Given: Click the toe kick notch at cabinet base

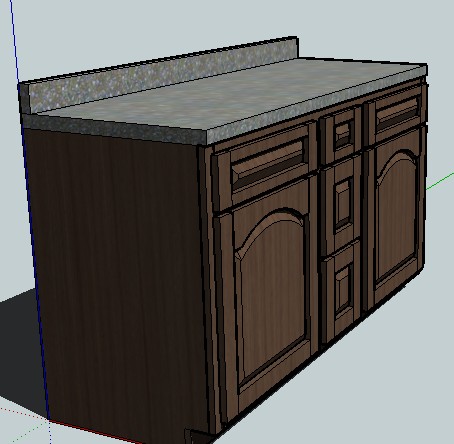Looking at the screenshot, I should pyautogui.click(x=198, y=436).
